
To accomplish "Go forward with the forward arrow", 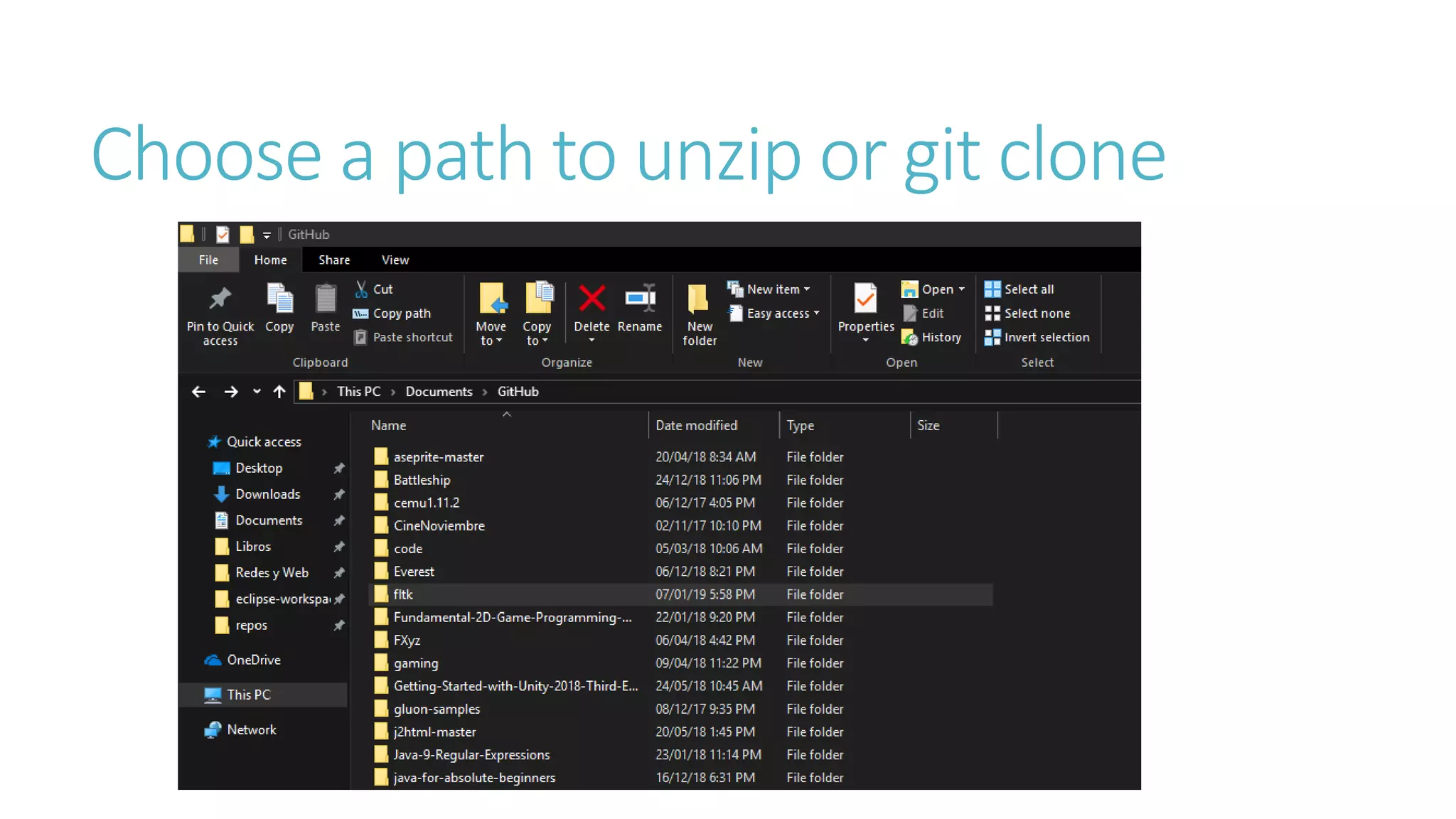I will coord(231,392).
